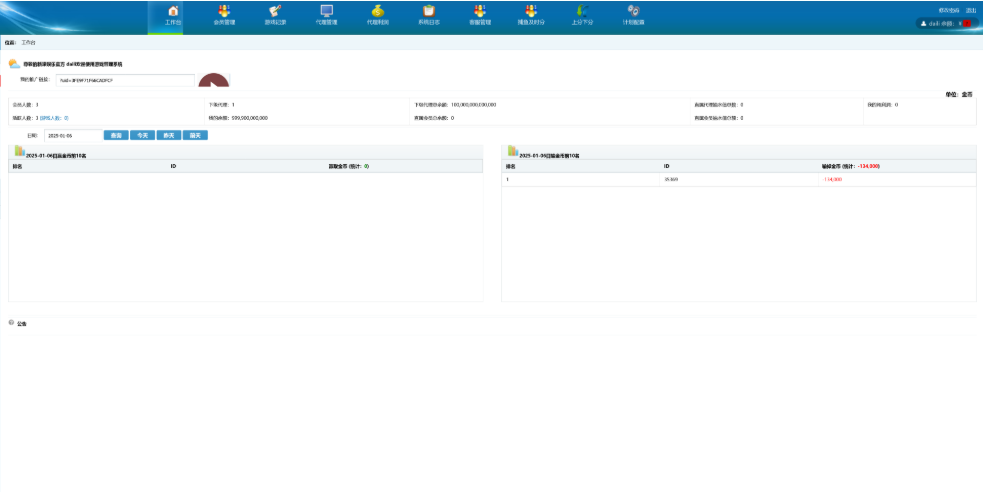Select the 前天 day-before-yesterday button

[195, 135]
